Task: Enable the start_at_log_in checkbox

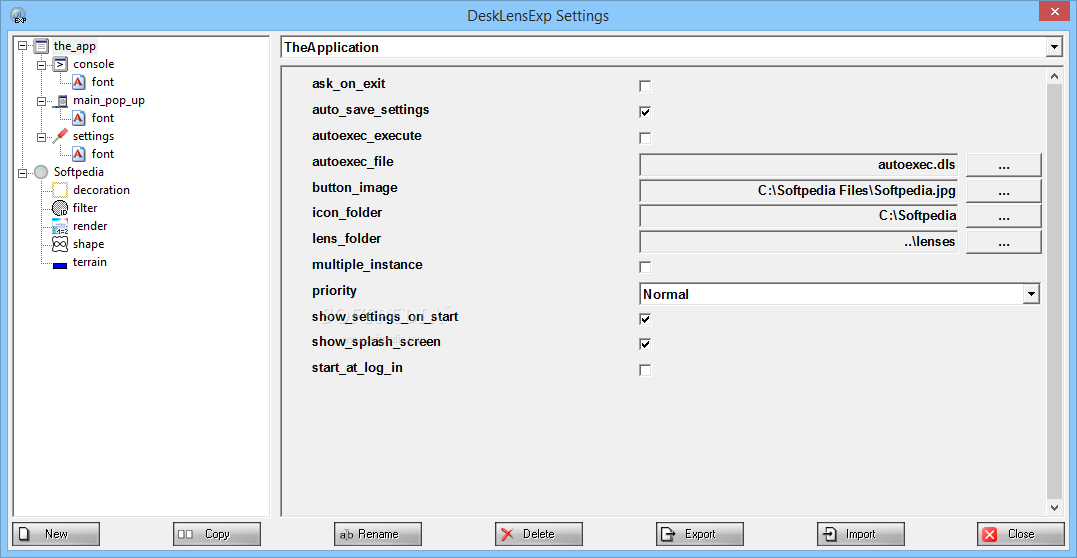Action: click(645, 370)
